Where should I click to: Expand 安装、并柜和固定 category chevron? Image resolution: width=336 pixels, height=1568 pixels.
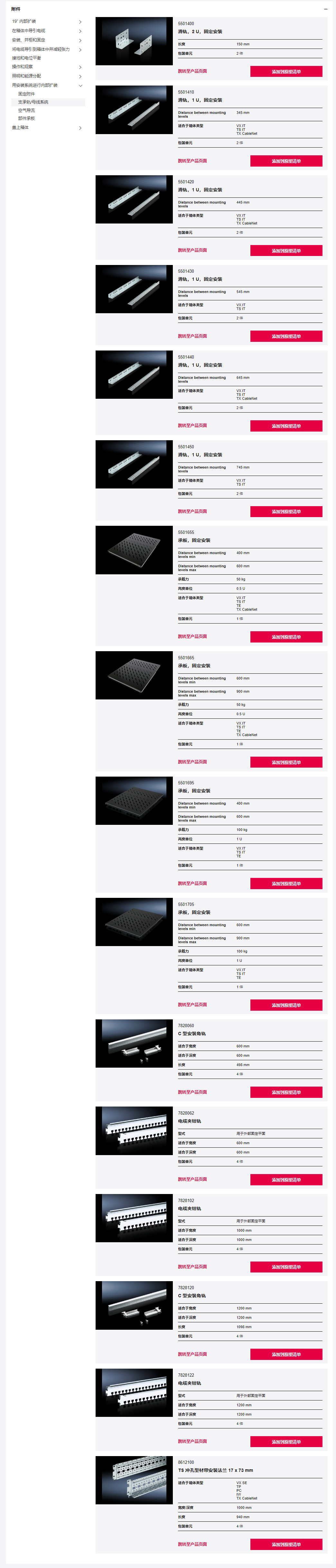point(80,40)
